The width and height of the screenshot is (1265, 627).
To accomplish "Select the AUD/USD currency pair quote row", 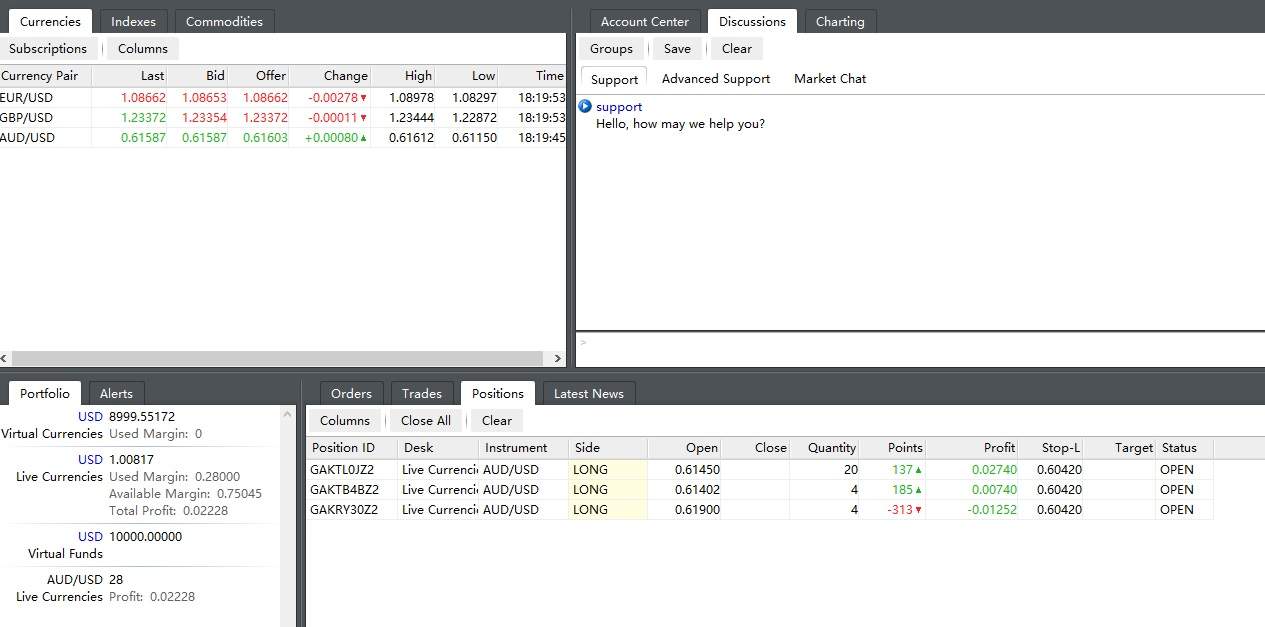I will tap(283, 138).
